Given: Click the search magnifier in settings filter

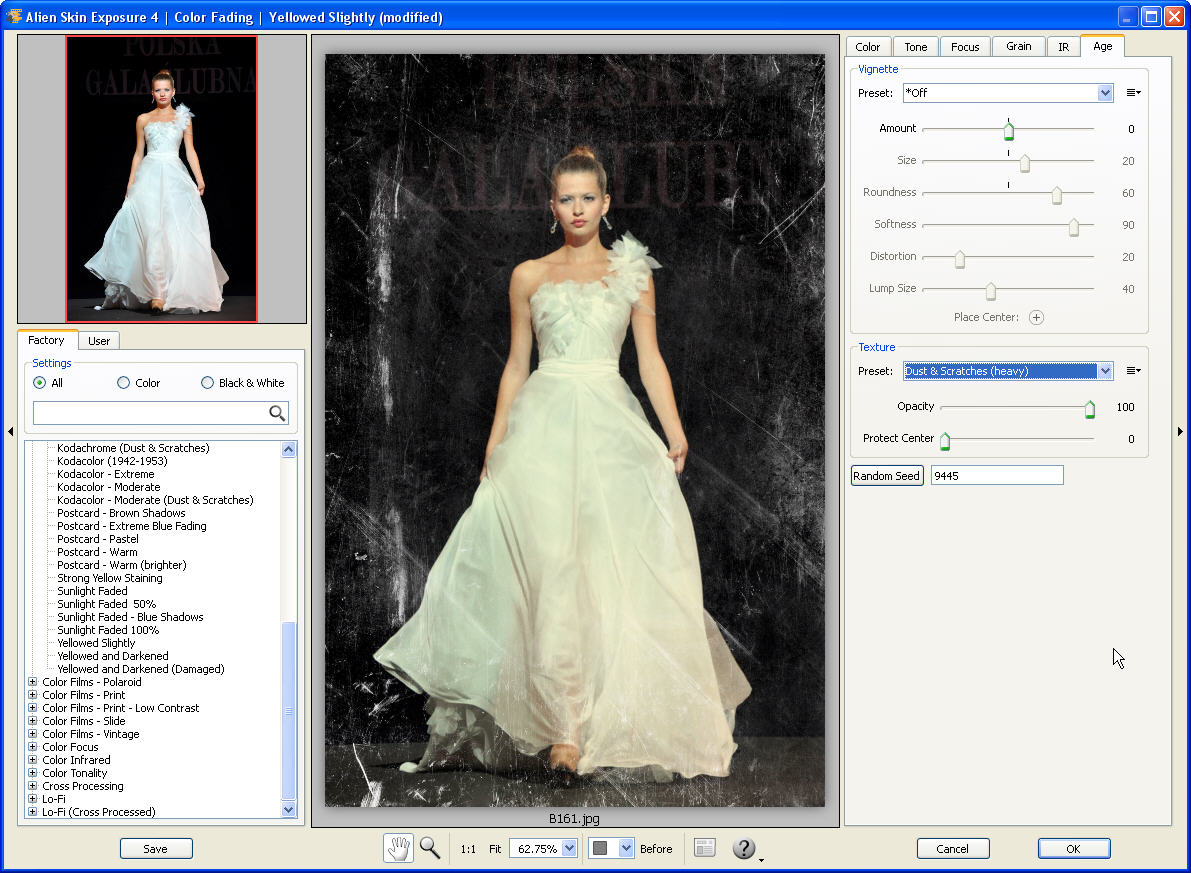Looking at the screenshot, I should pyautogui.click(x=277, y=413).
